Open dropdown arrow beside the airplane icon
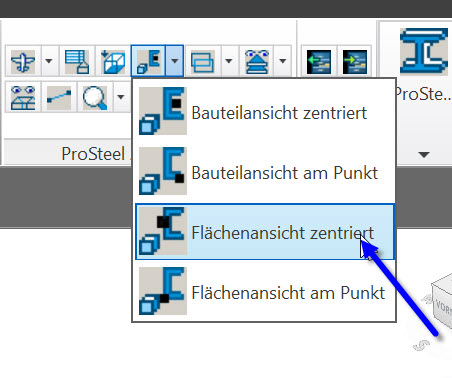452x378 pixels. [49, 61]
